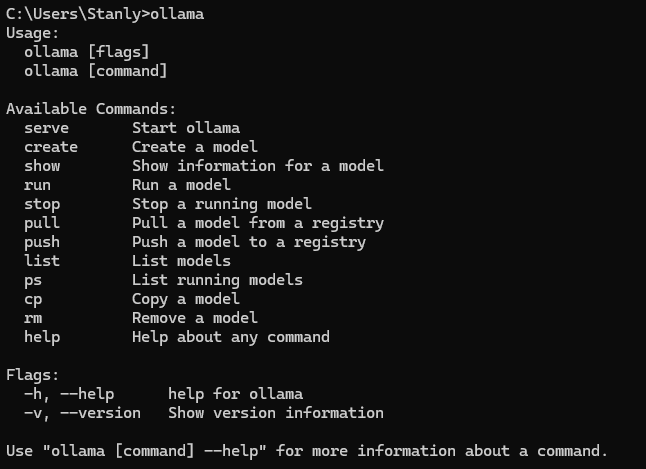This screenshot has width=646, height=469.
Task: Click the 'Help about any command' description
Action: 231,337
